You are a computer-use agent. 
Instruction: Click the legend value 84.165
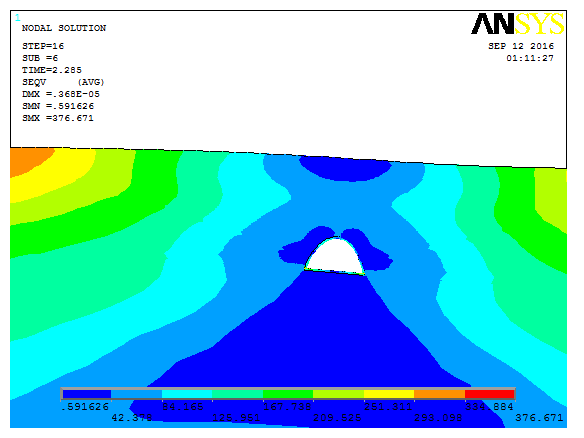[x=183, y=407]
